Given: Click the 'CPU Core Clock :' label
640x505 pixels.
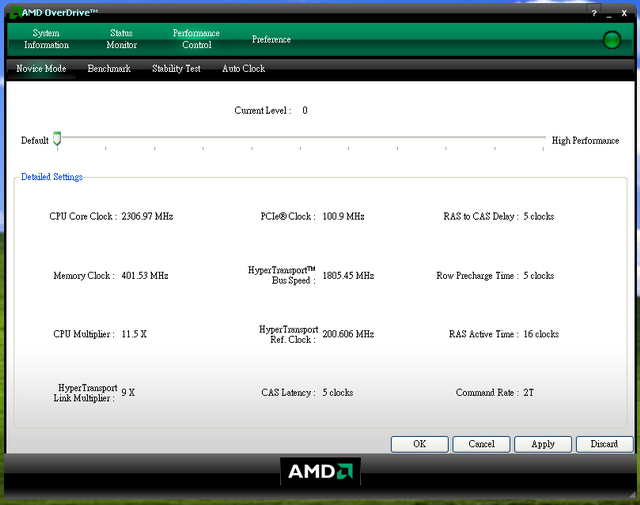Looking at the screenshot, I should click(83, 216).
